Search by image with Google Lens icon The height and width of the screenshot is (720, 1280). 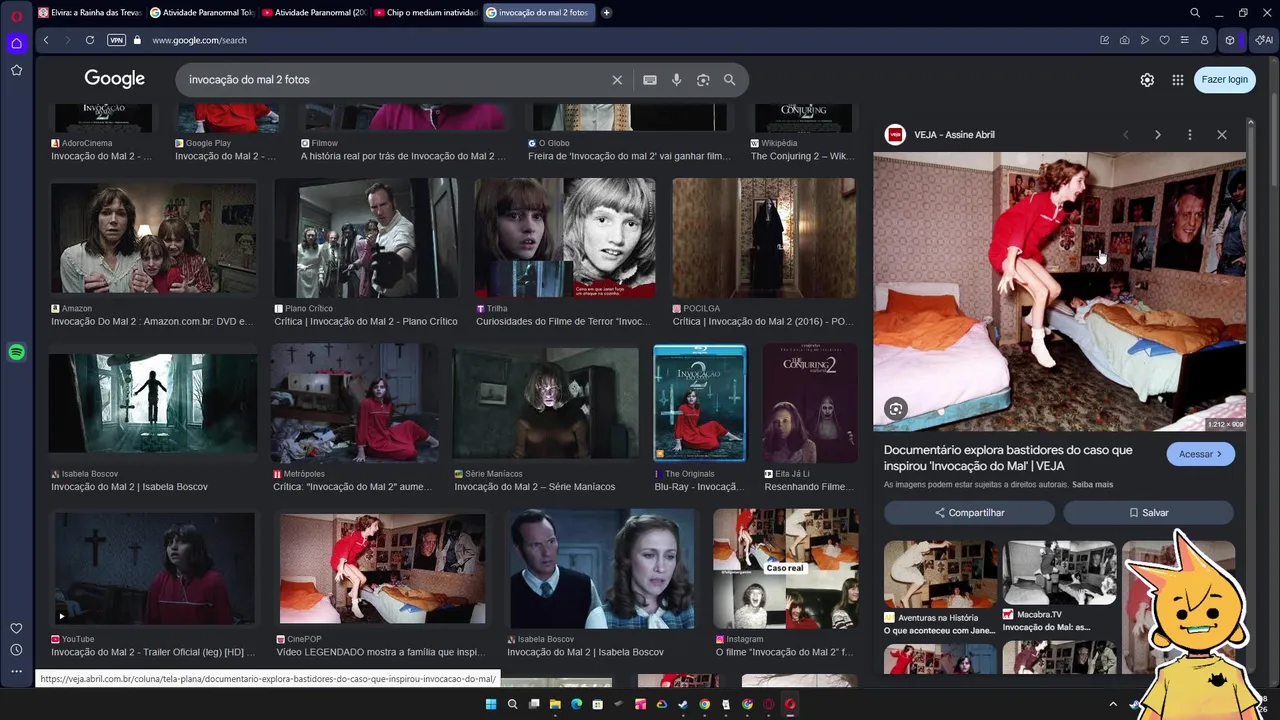703,80
